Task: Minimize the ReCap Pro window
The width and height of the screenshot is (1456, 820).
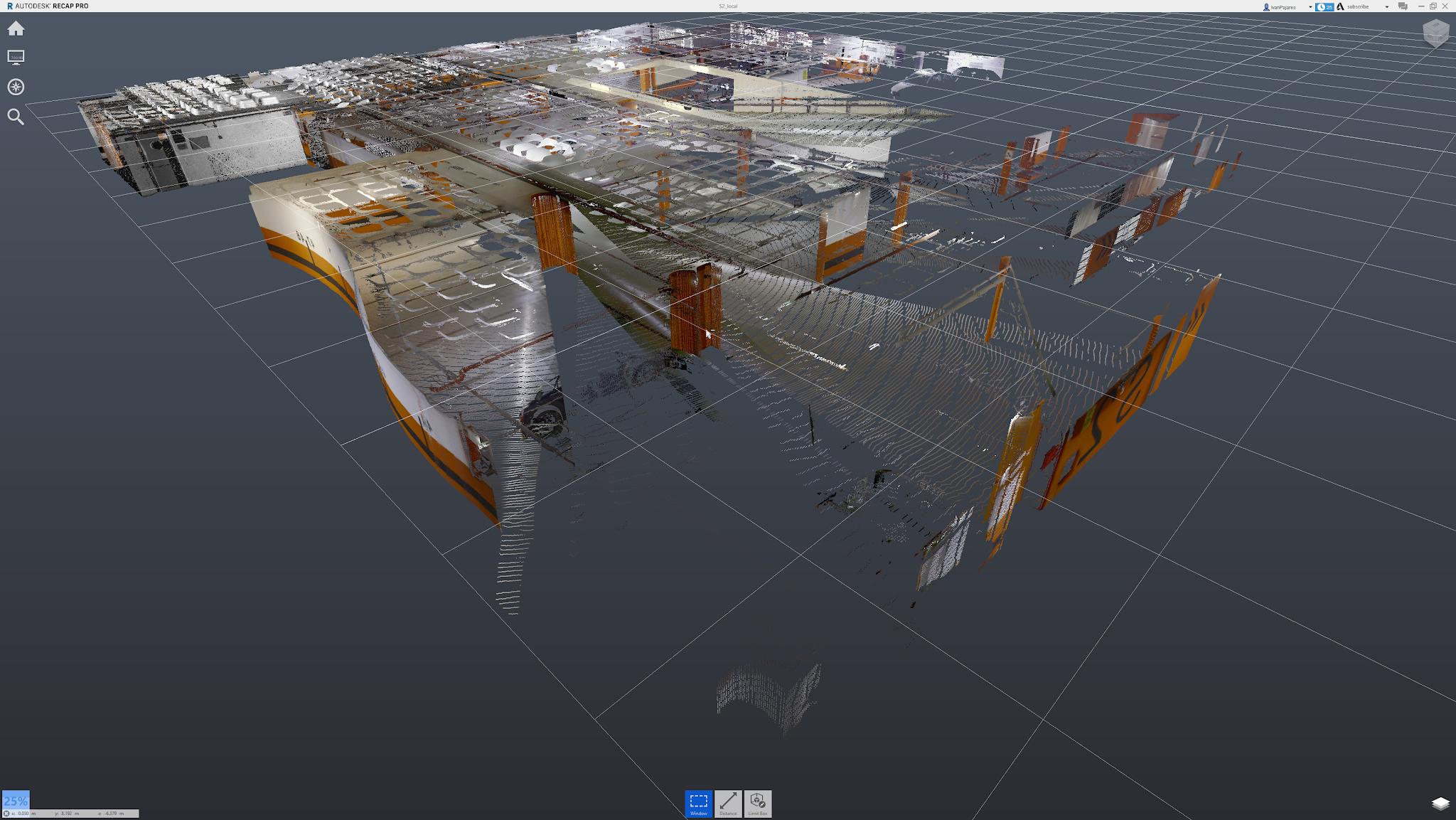Action: click(x=1421, y=6)
